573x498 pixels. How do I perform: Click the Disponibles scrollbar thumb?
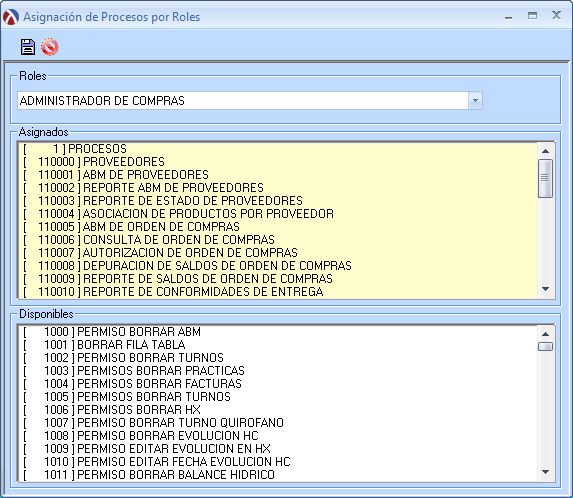coord(545,346)
